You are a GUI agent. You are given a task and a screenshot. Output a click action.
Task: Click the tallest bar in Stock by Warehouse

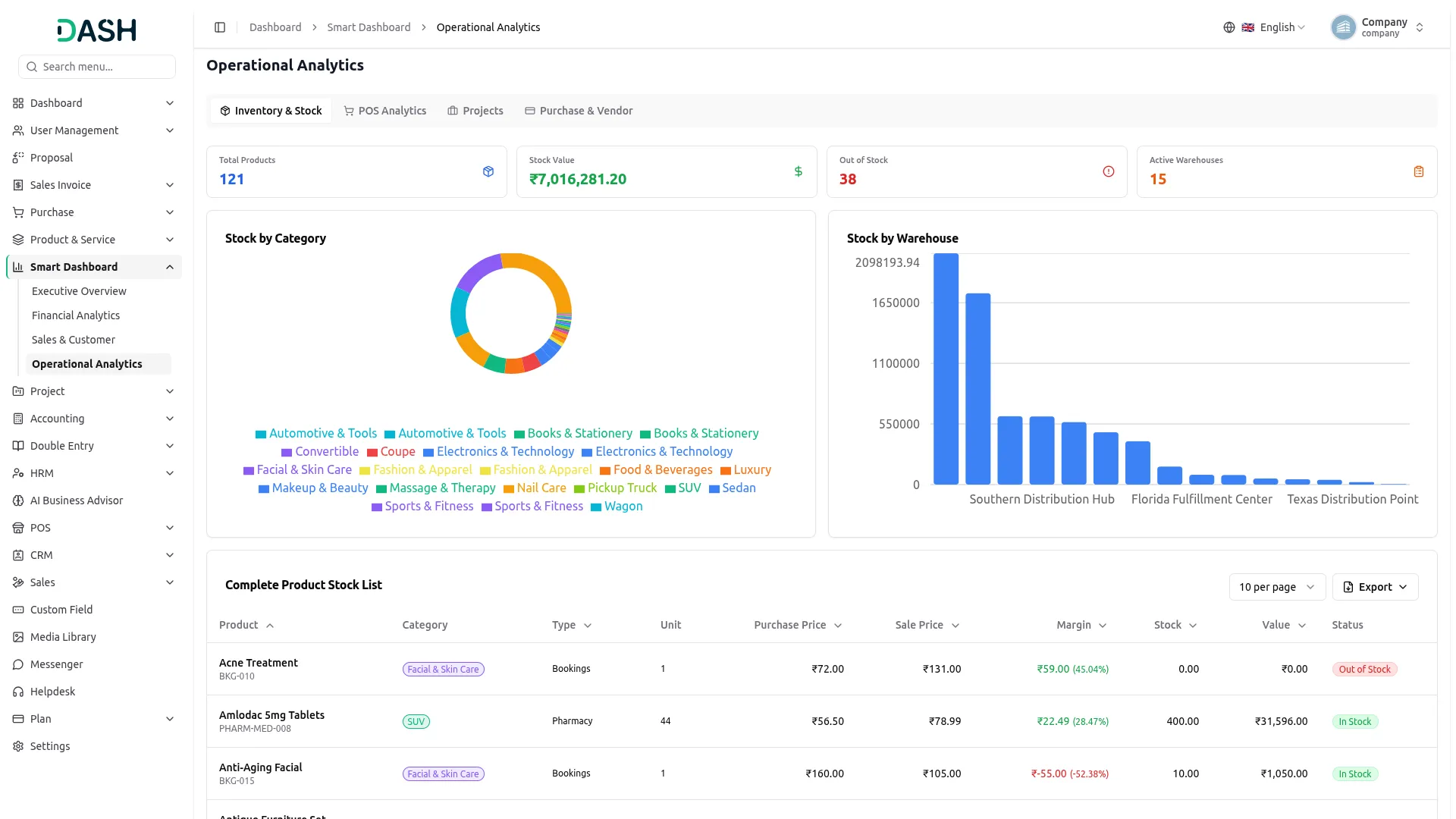[x=946, y=369]
